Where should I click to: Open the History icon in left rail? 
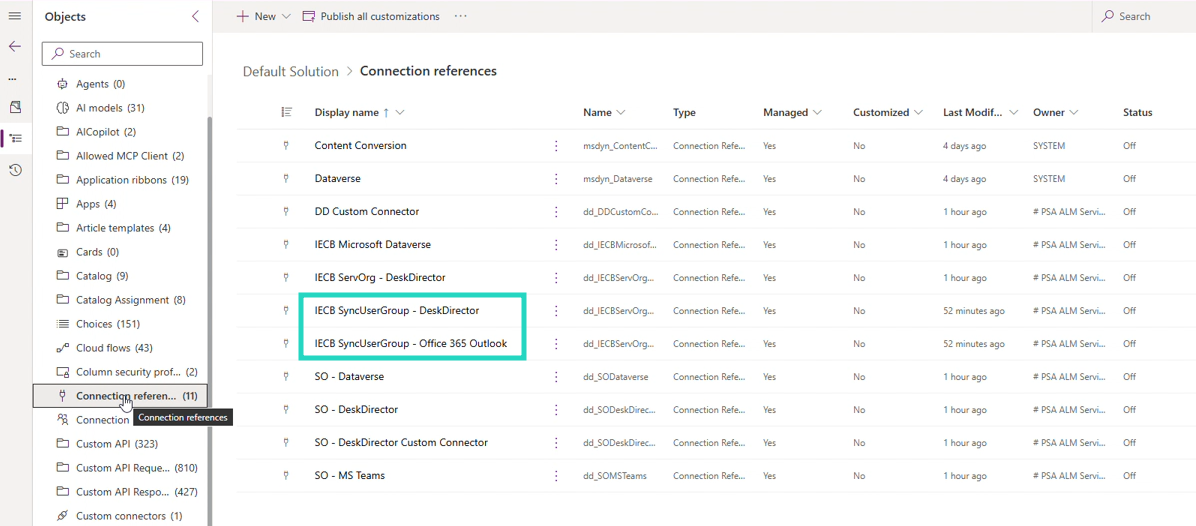15,170
